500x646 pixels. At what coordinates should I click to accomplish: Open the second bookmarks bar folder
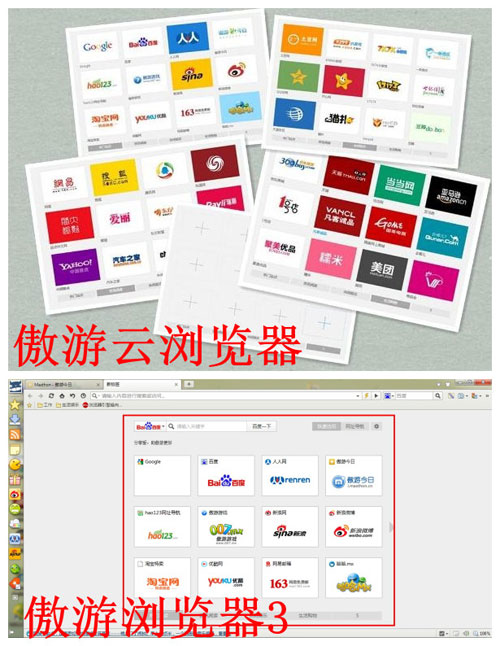pos(68,405)
